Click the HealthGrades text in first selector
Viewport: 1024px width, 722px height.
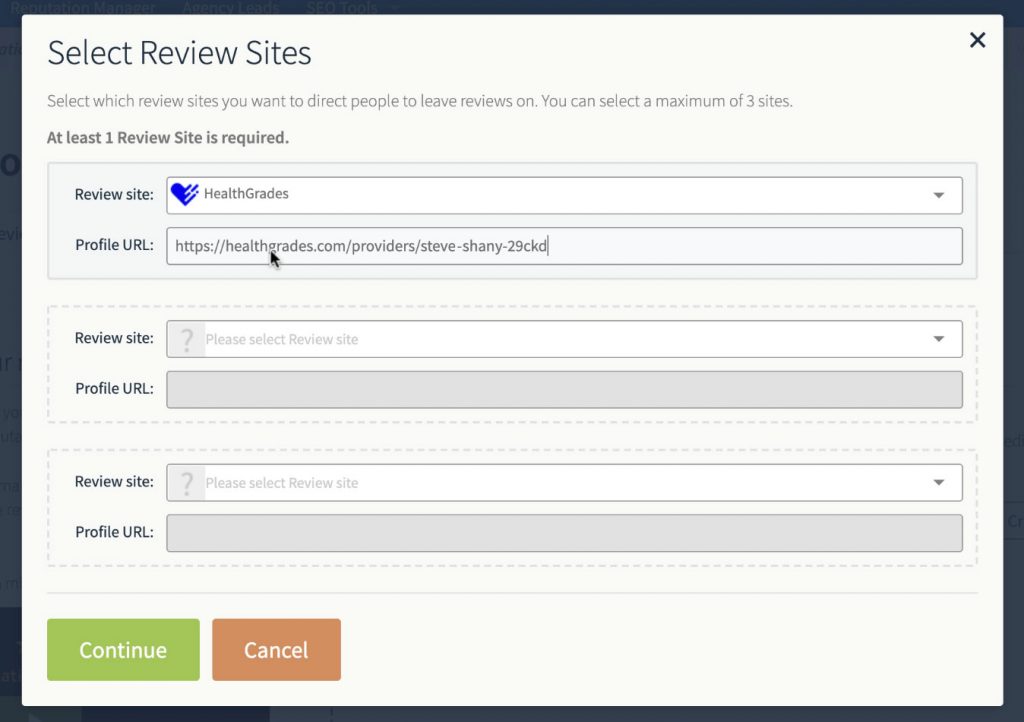pos(246,194)
